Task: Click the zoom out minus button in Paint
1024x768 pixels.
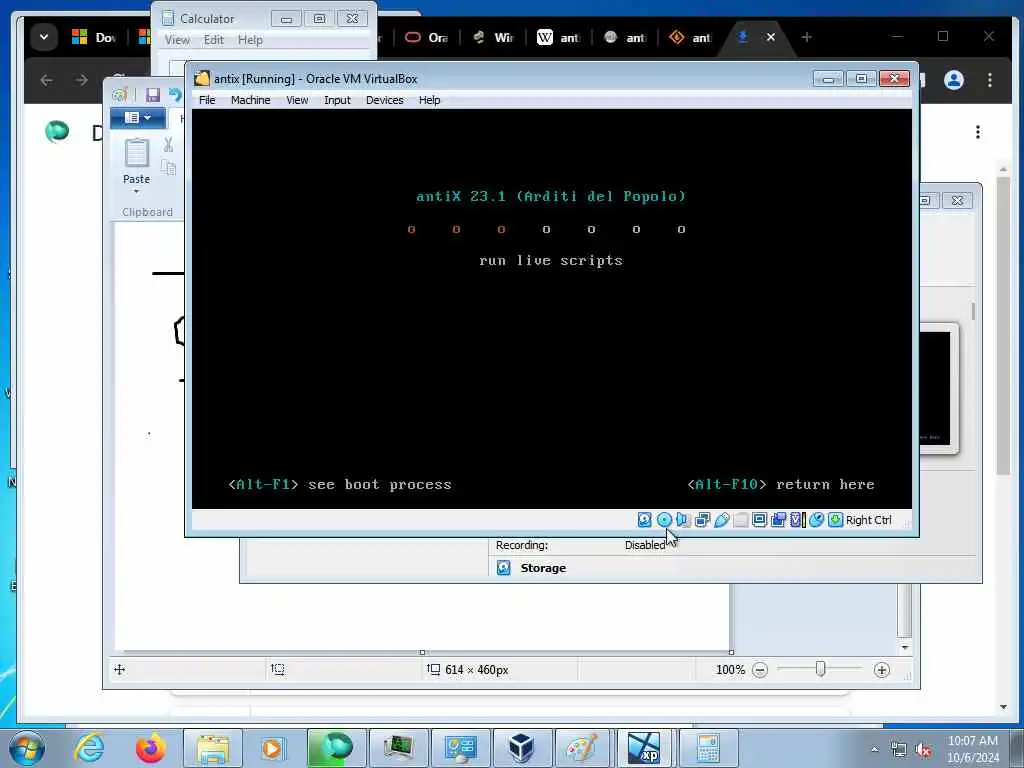Action: (760, 670)
